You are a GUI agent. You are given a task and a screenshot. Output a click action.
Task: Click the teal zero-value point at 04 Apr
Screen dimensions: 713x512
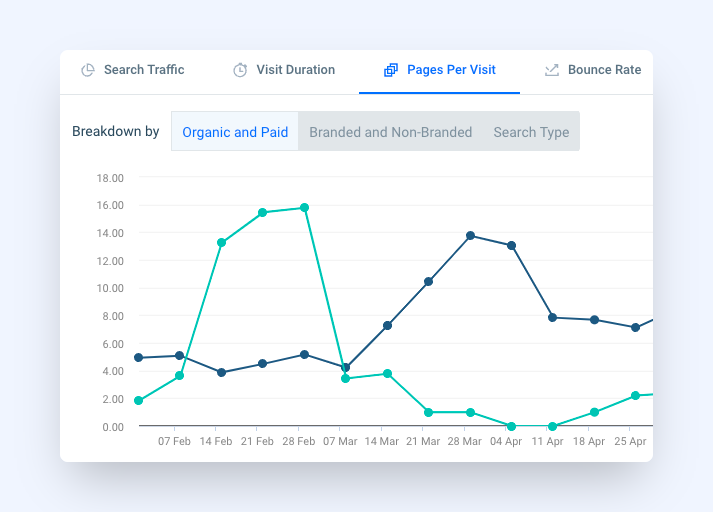511,427
